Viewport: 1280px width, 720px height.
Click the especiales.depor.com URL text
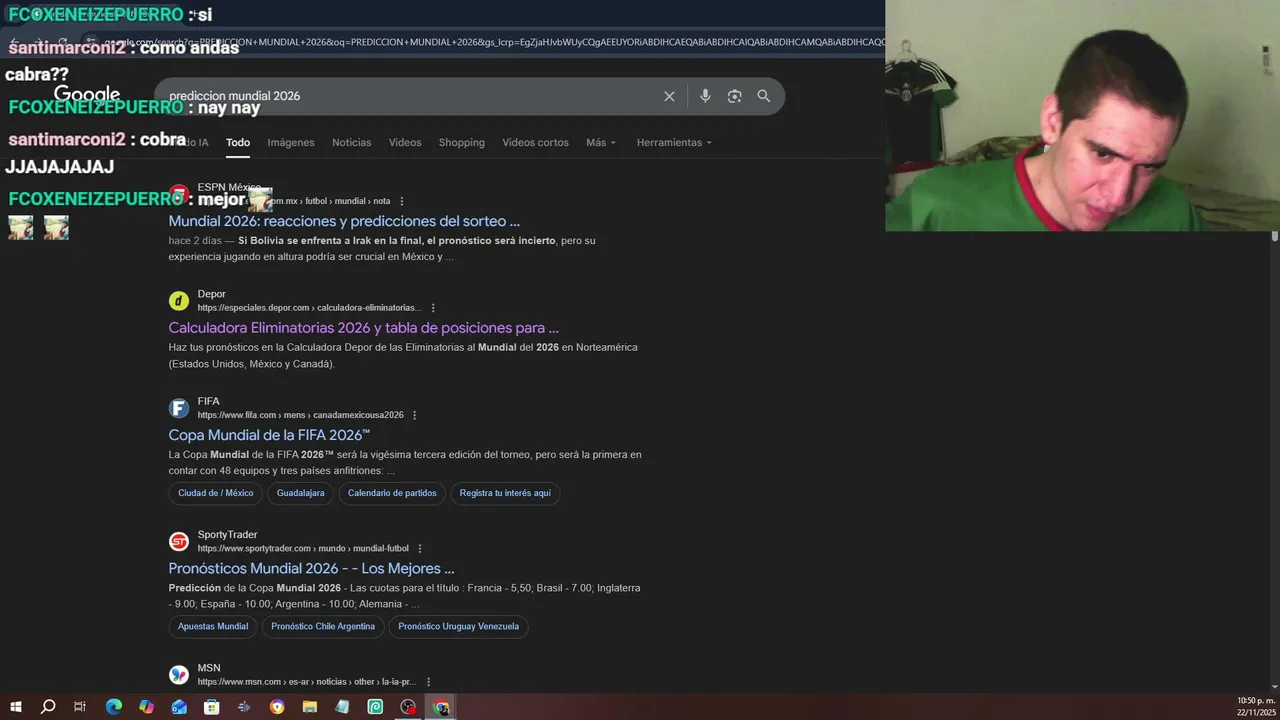pyautogui.click(x=309, y=308)
